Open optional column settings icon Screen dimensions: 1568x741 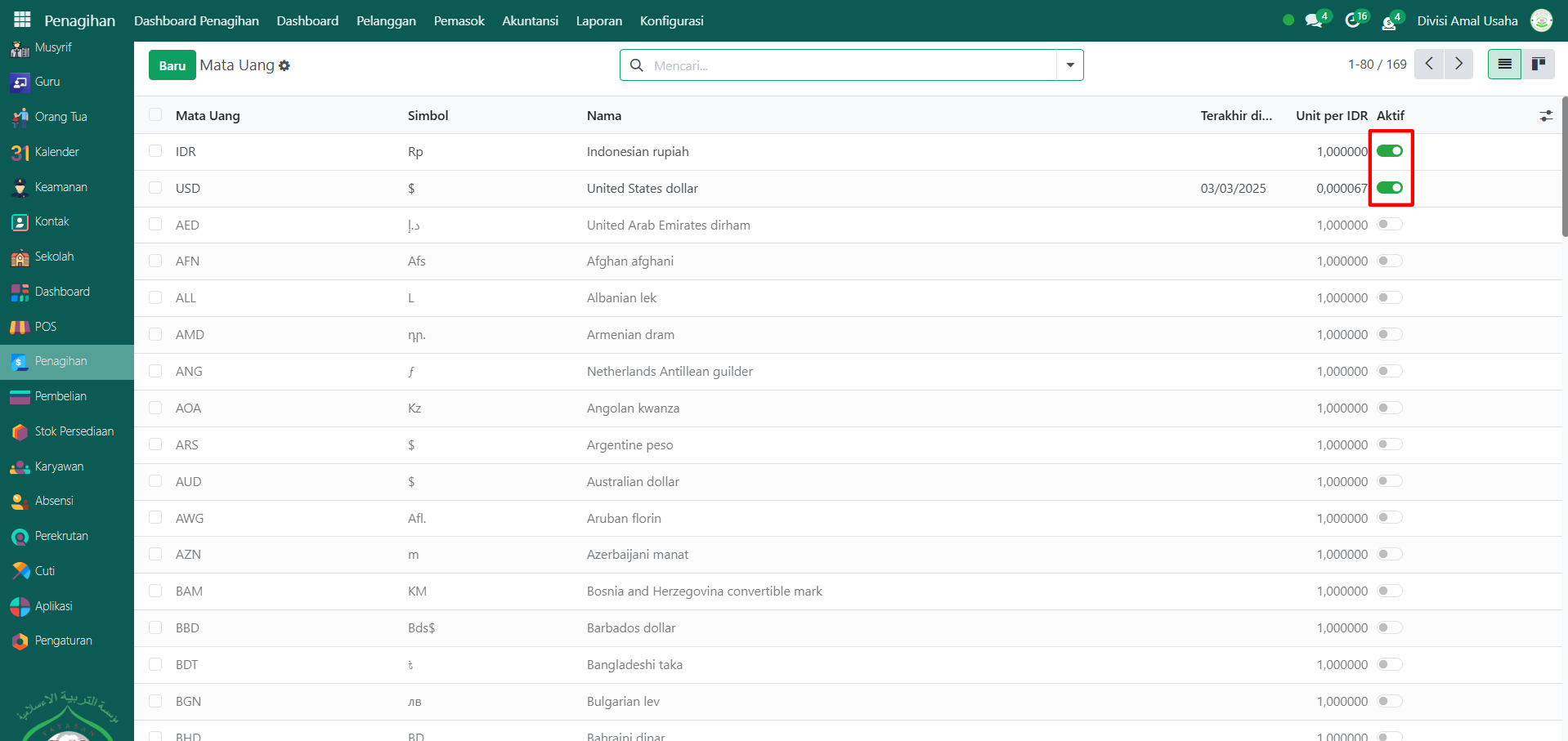(x=1545, y=116)
